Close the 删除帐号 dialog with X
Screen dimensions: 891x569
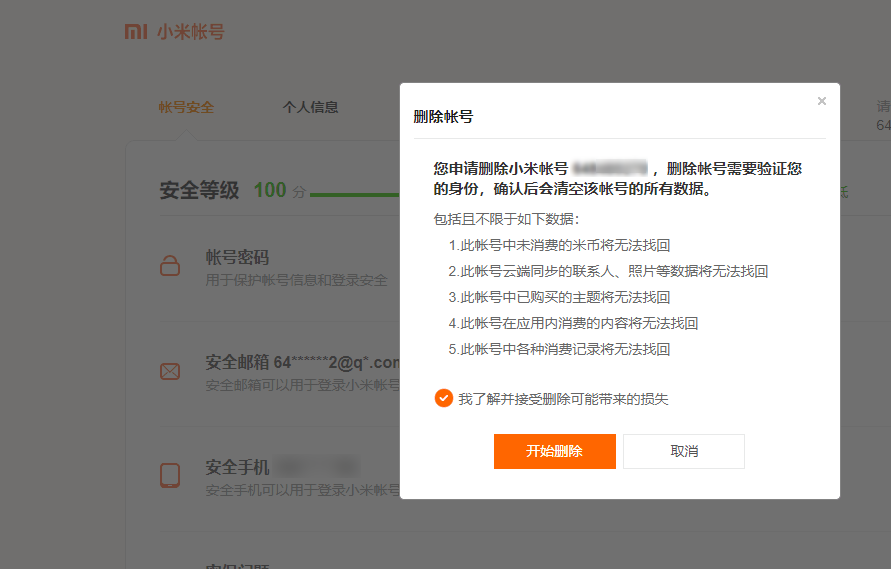click(822, 101)
